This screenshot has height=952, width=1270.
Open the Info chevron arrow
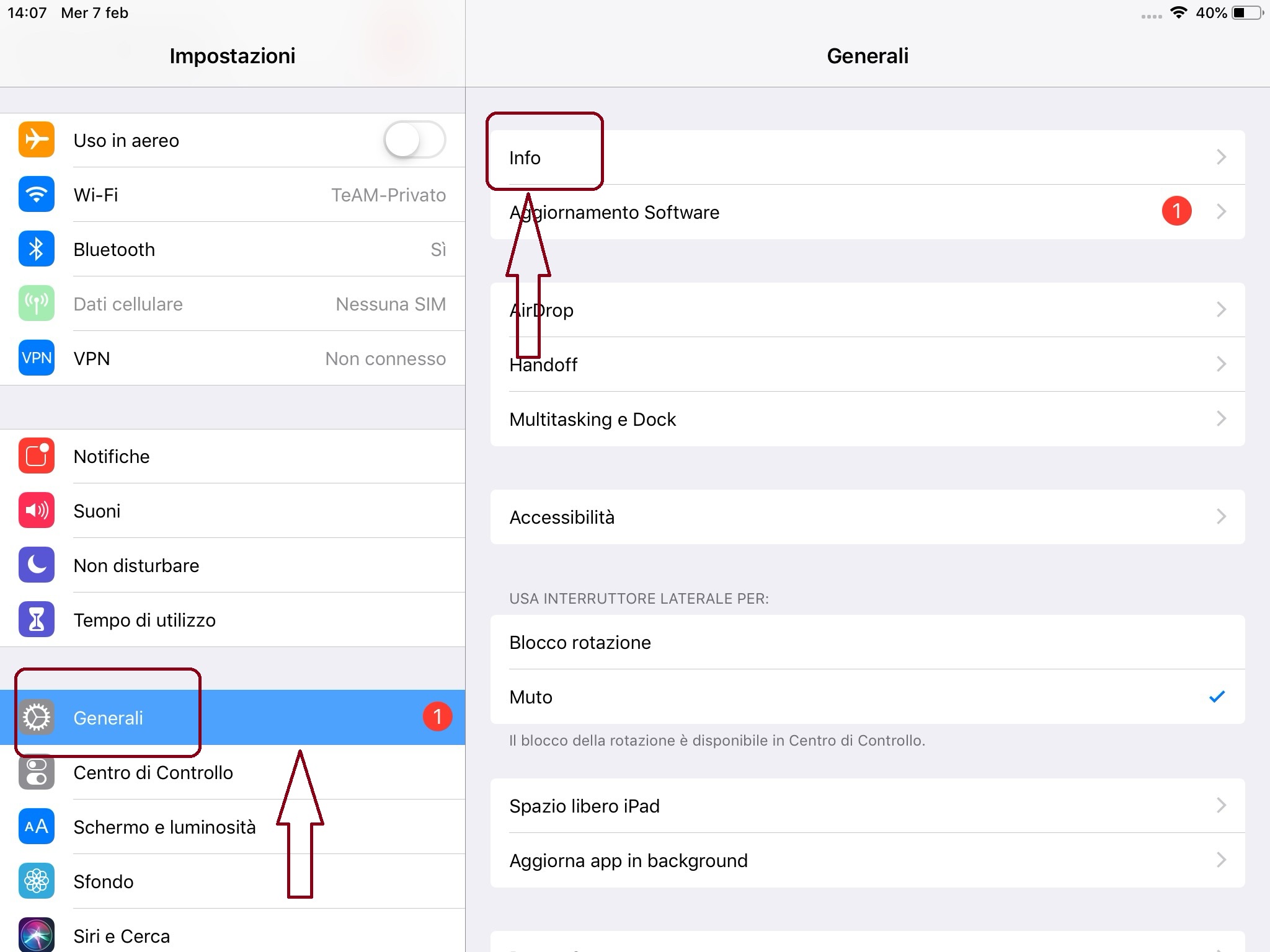pos(1220,157)
